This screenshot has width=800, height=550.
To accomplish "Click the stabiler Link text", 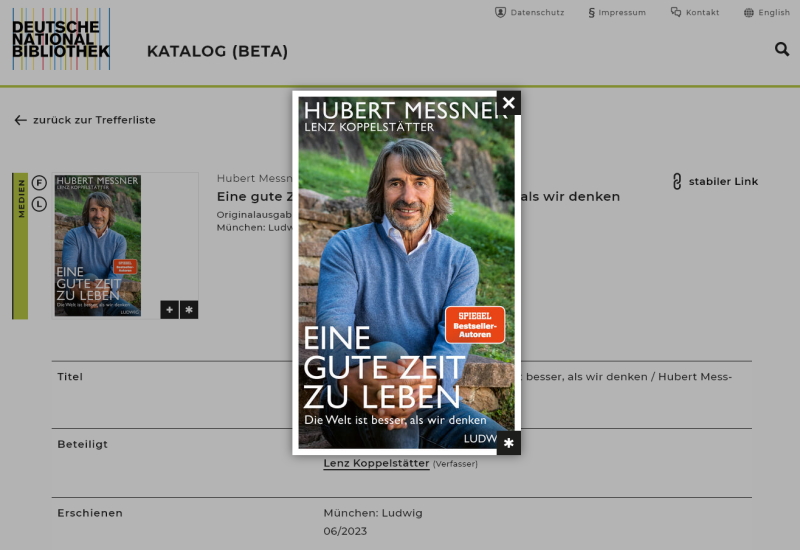I will pyautogui.click(x=723, y=182).
